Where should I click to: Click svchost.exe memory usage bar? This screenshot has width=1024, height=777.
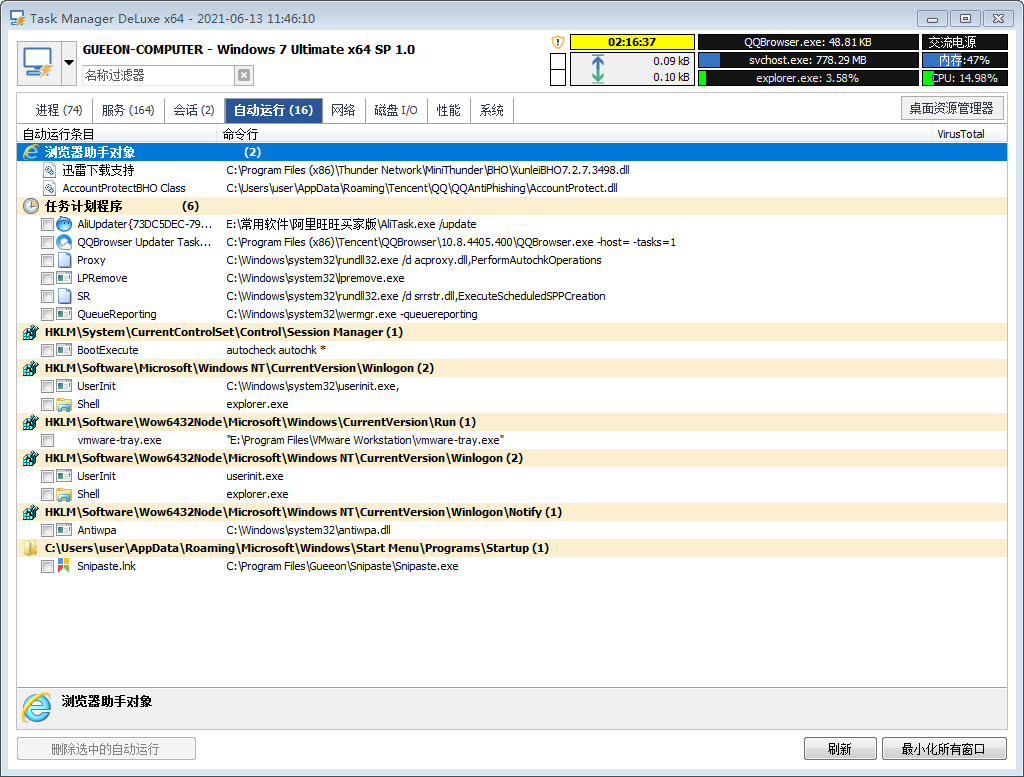coord(808,60)
